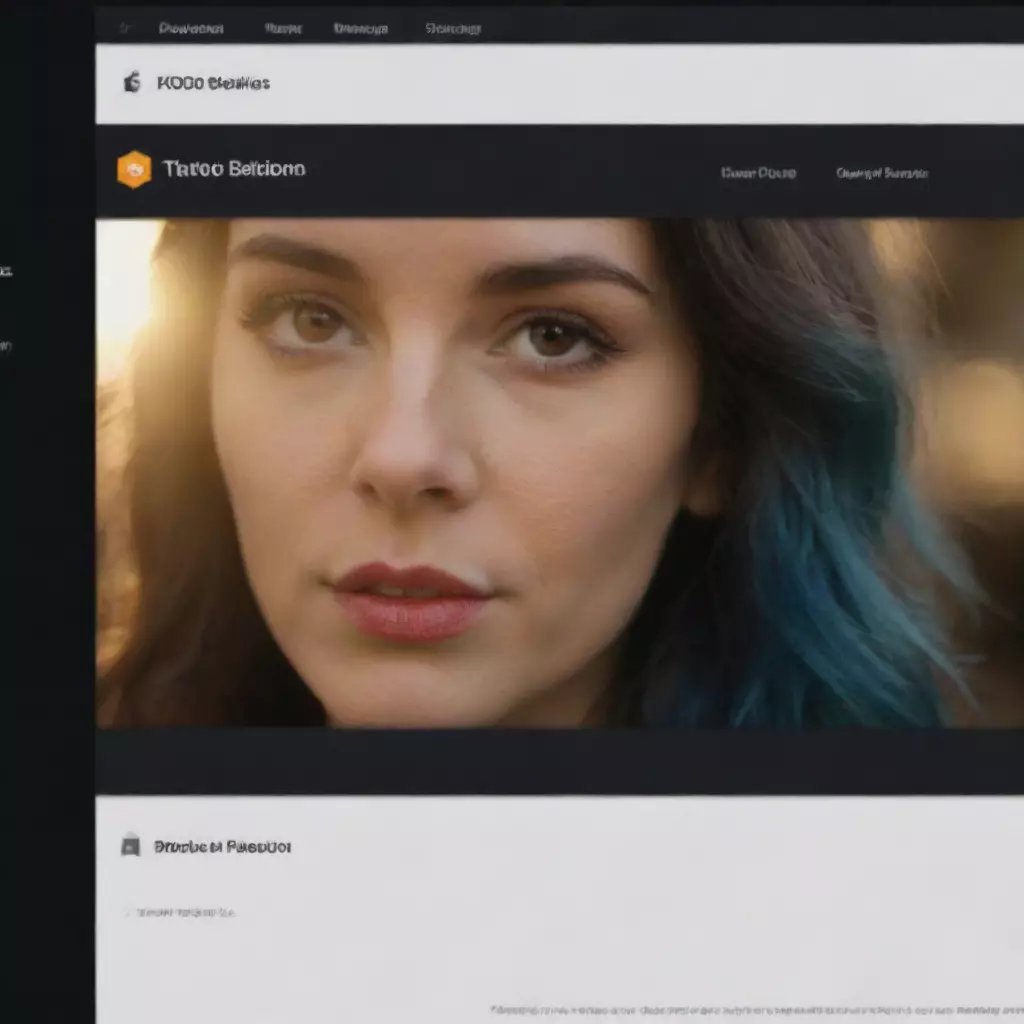1024x1024 pixels.
Task: Click the woman's portrait hero image
Action: [x=560, y=473]
